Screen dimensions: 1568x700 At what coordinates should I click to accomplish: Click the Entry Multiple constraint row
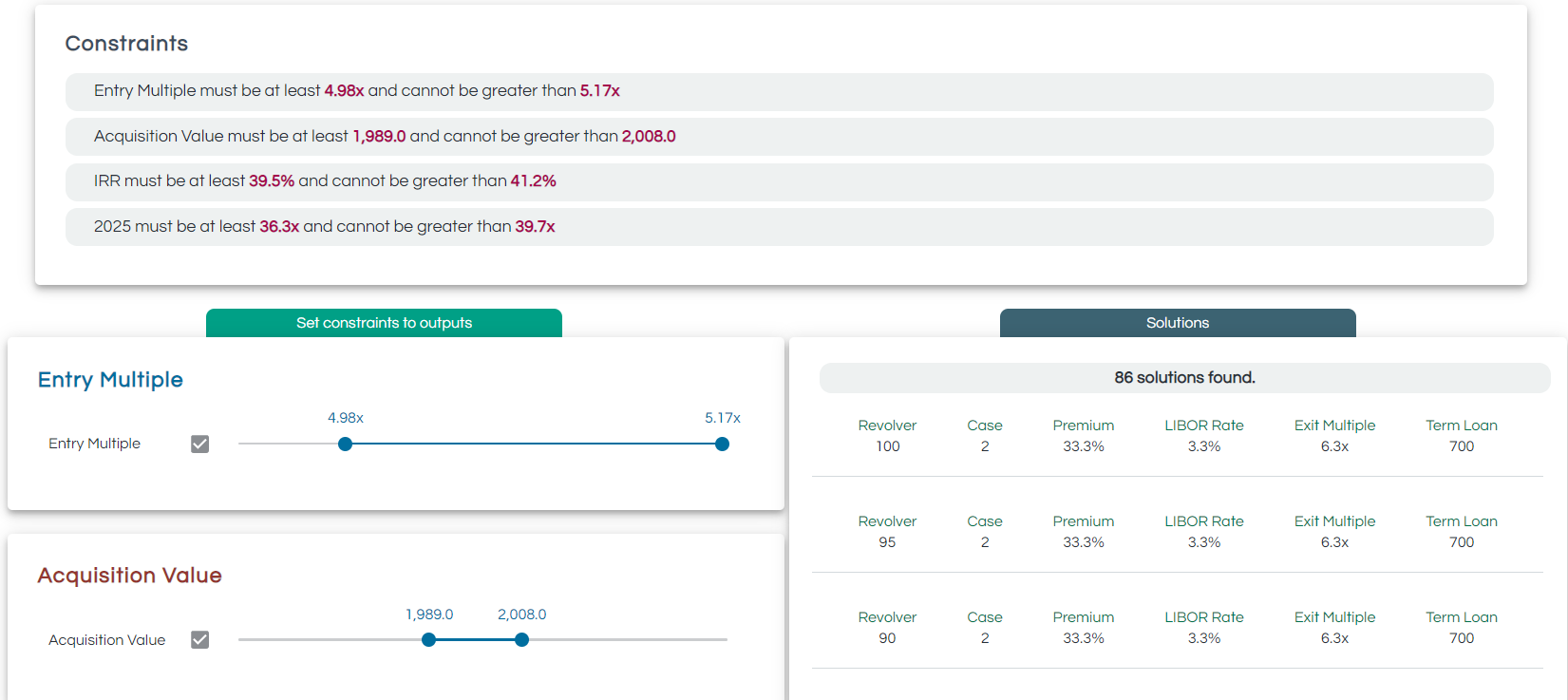pyautogui.click(x=779, y=91)
